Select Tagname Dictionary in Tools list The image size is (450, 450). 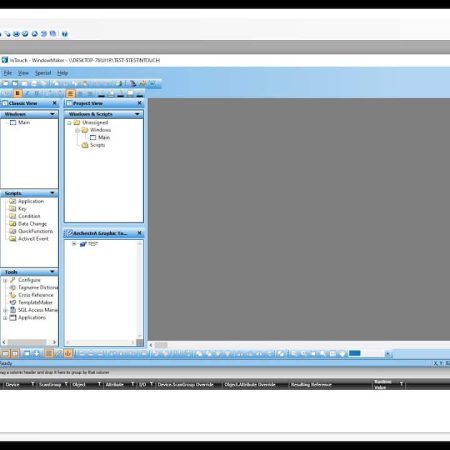click(x=38, y=287)
